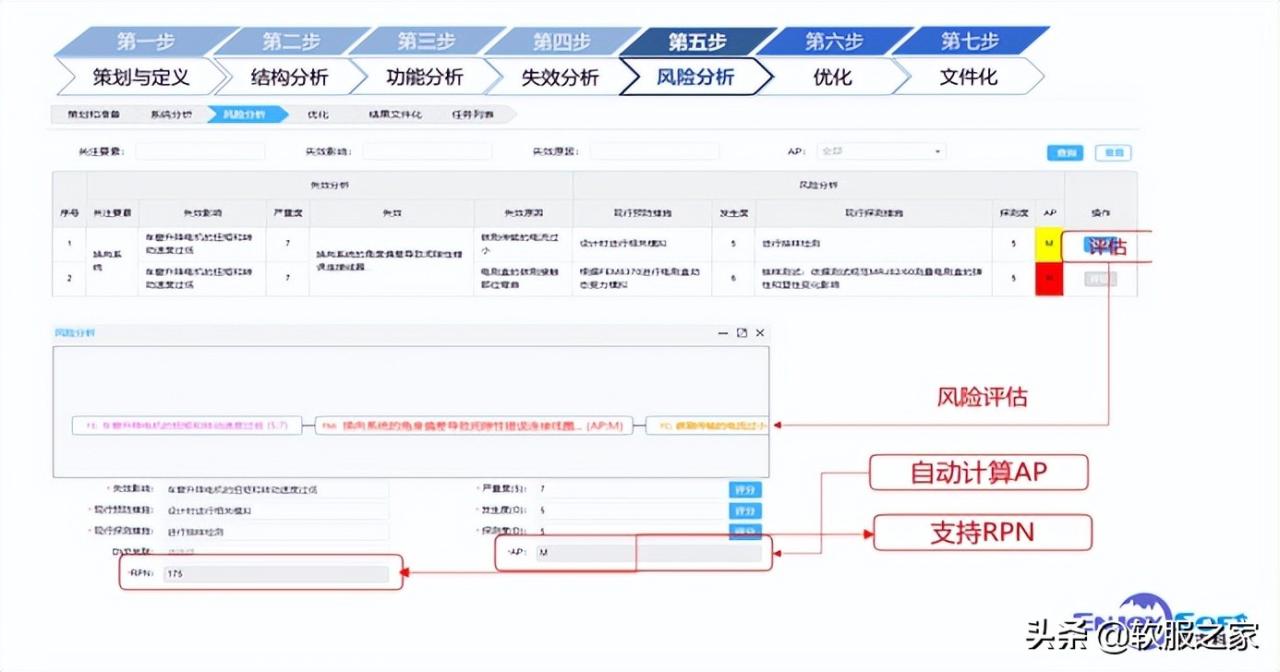Click the 重置 reset button
1280x672 pixels.
1113,151
